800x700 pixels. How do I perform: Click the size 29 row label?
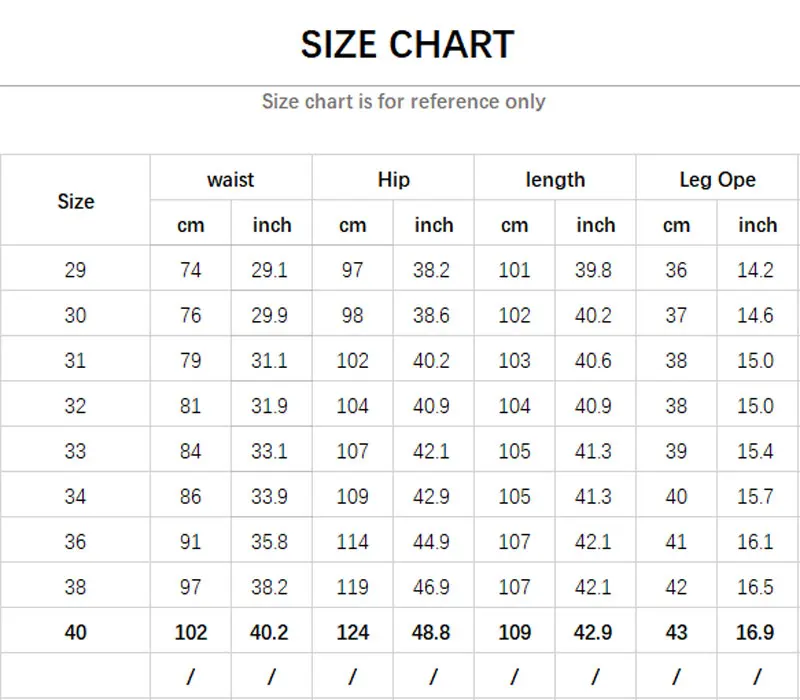tap(75, 270)
